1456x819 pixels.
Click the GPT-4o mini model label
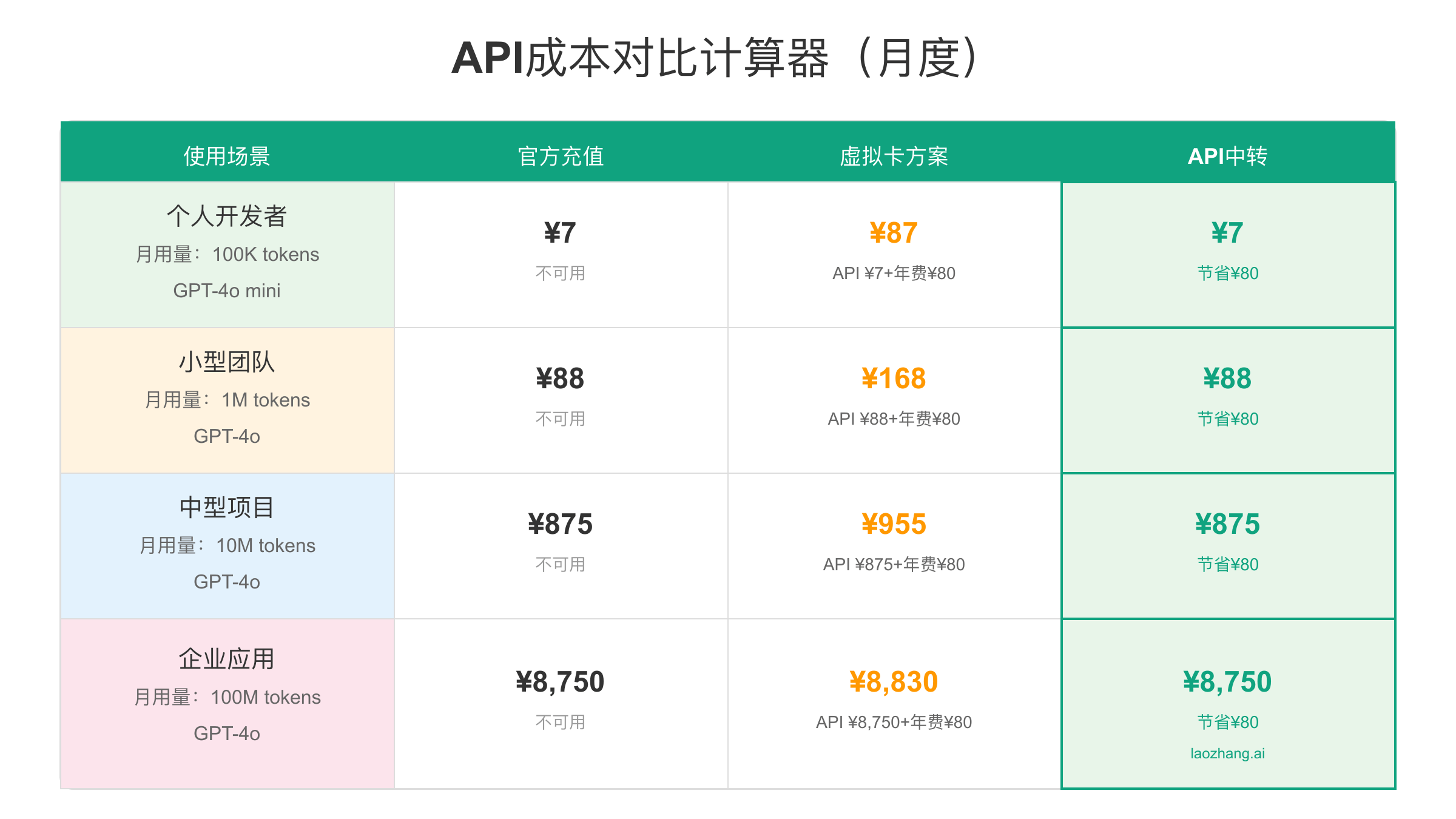[227, 291]
